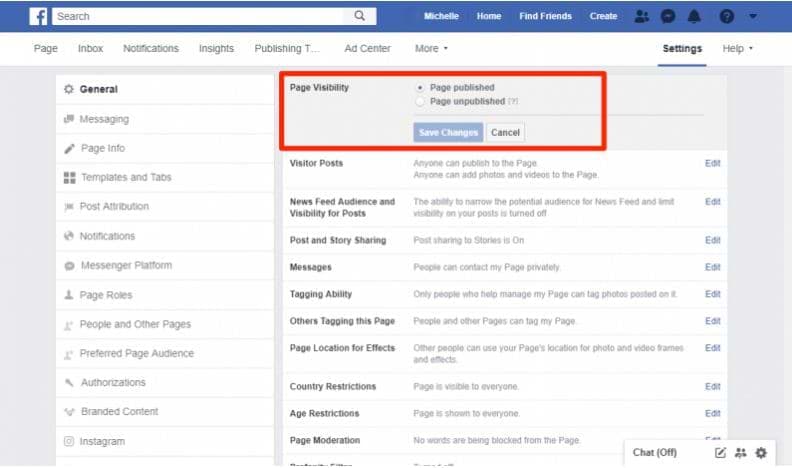Image resolution: width=792 pixels, height=468 pixels.
Task: Click the Page Info pencil icon
Action: pyautogui.click(x=69, y=148)
